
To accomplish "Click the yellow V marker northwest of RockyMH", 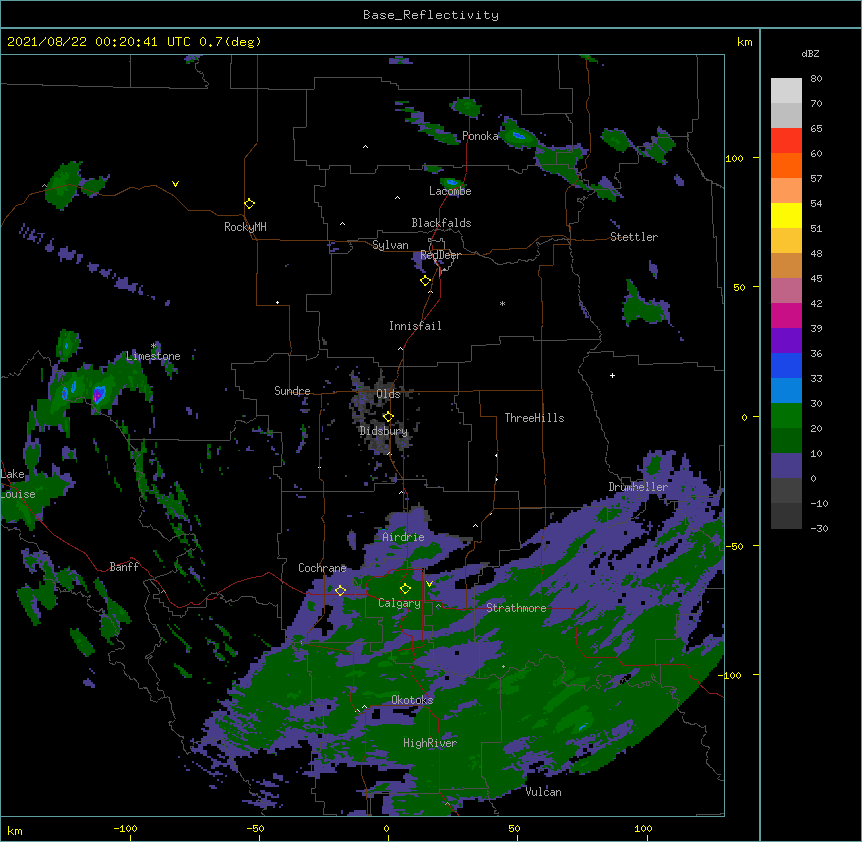I will 175,184.
